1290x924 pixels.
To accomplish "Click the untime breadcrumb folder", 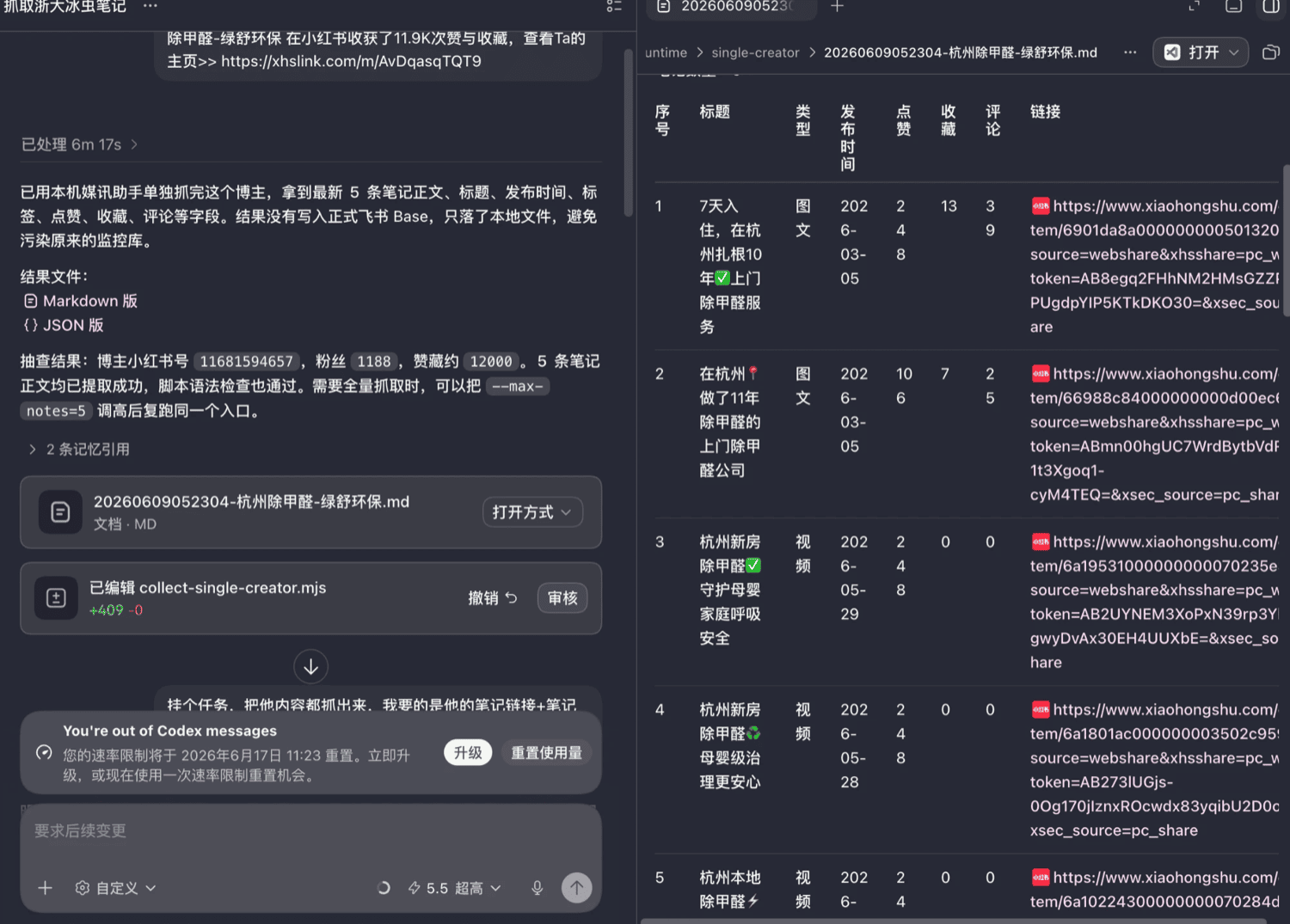I will click(x=666, y=52).
